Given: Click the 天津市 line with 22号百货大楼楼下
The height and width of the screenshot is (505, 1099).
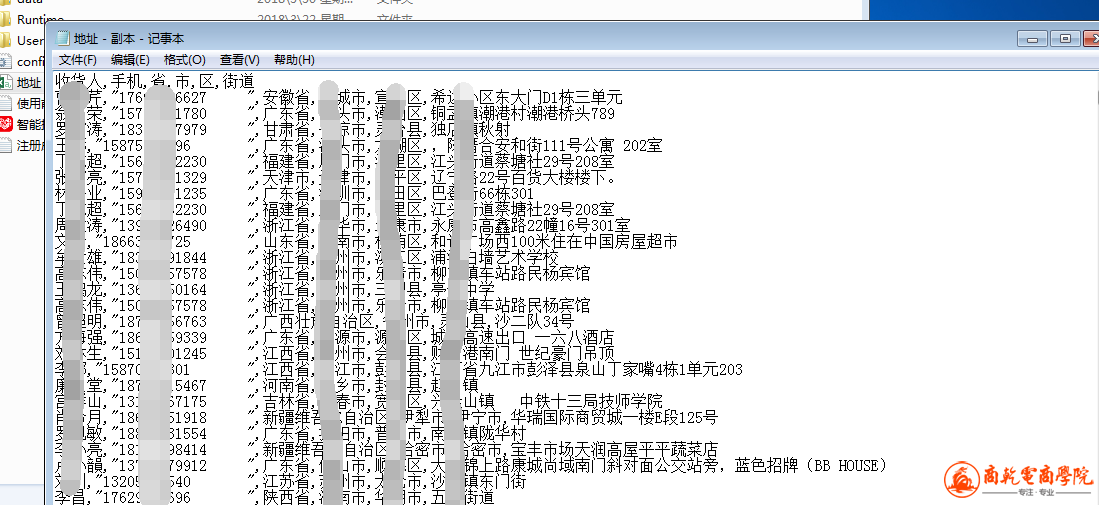Looking at the screenshot, I should 336,178.
